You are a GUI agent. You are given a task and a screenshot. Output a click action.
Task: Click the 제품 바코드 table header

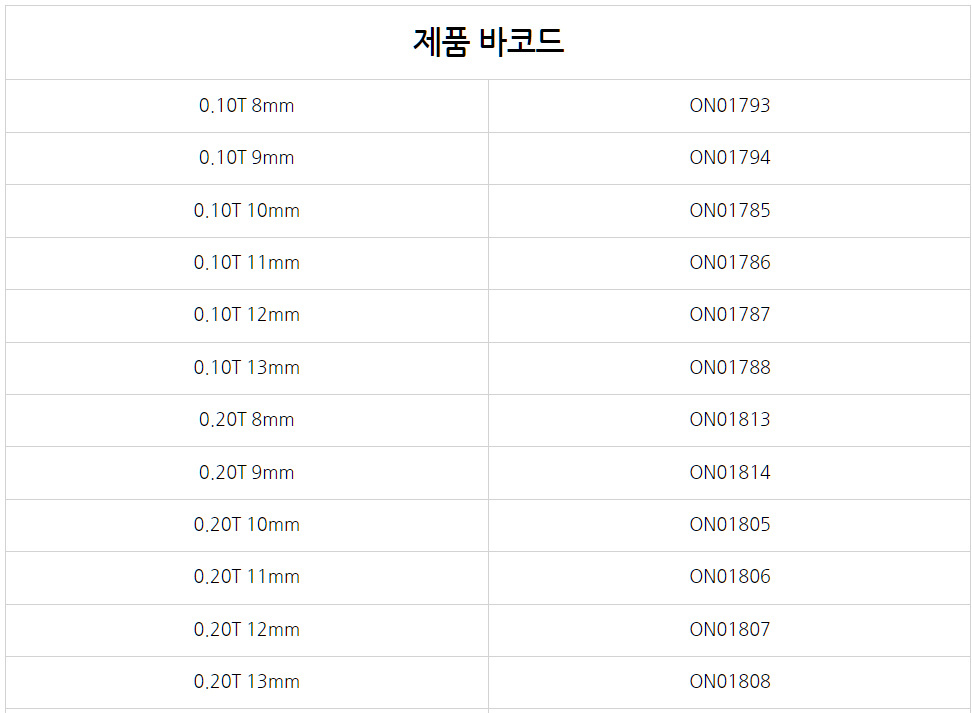(488, 42)
